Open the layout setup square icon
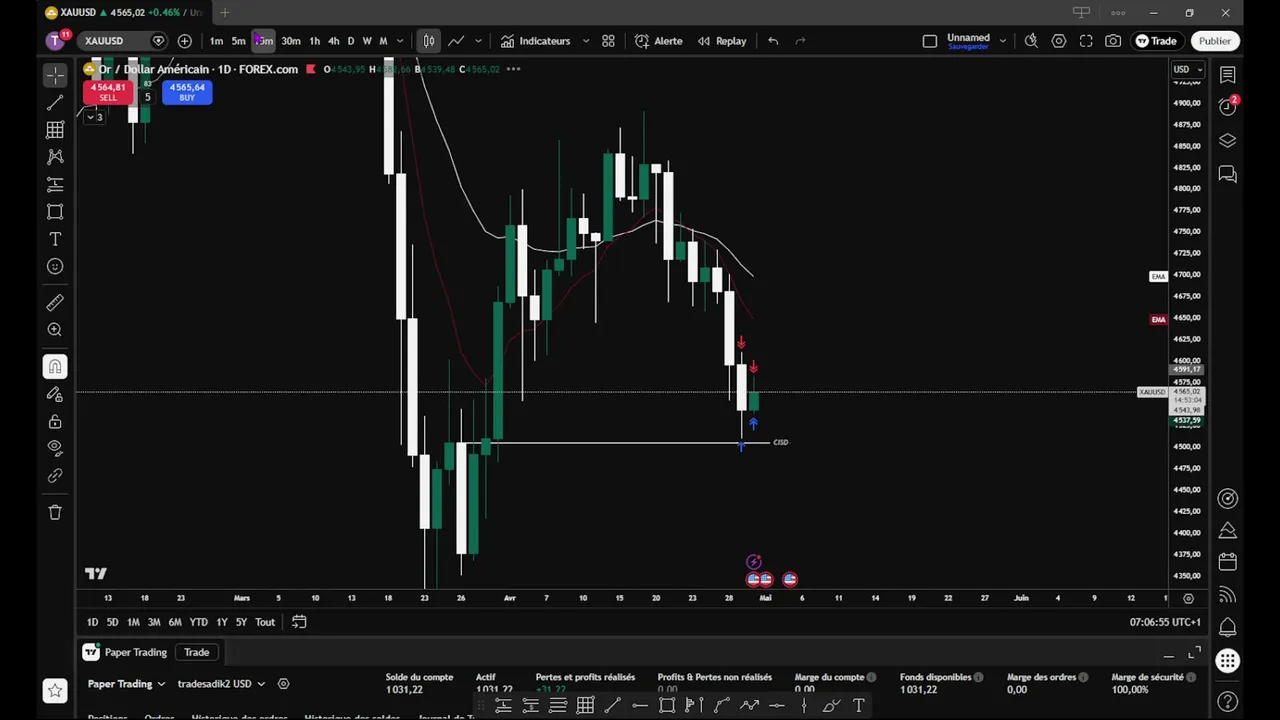Screen dimensions: 1280x720 click(x=930, y=41)
